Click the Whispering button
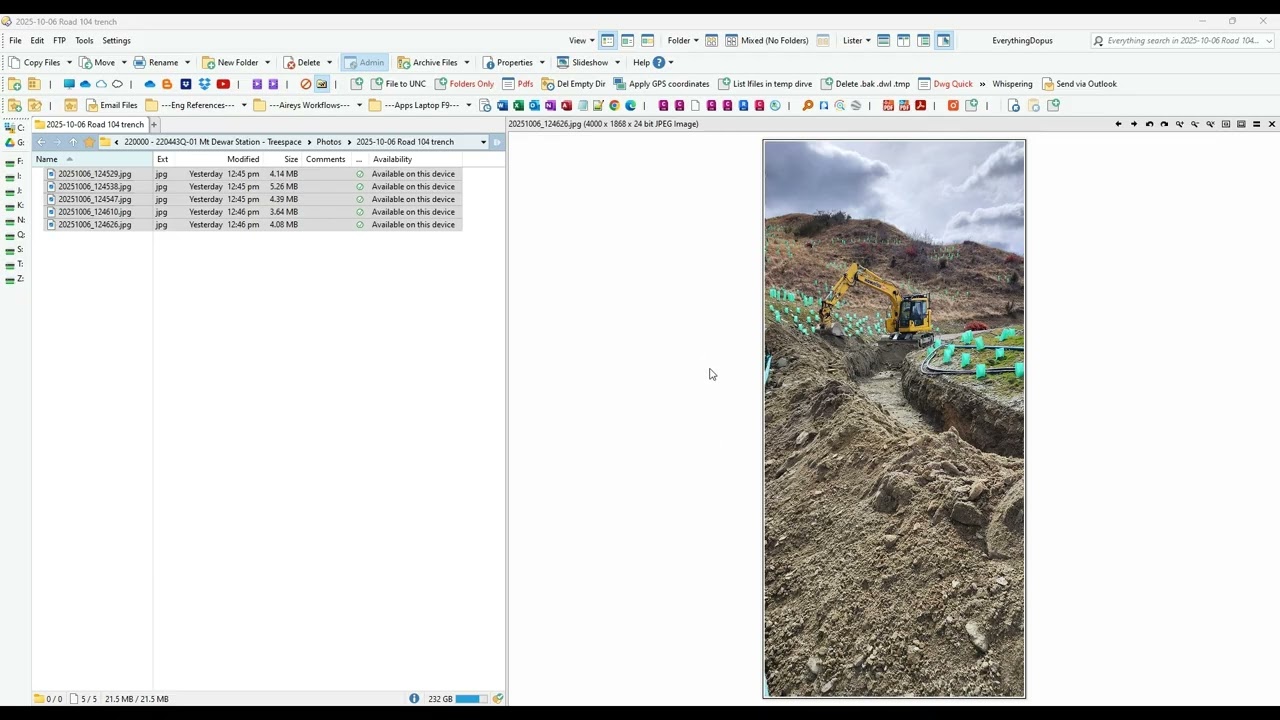 (1012, 84)
